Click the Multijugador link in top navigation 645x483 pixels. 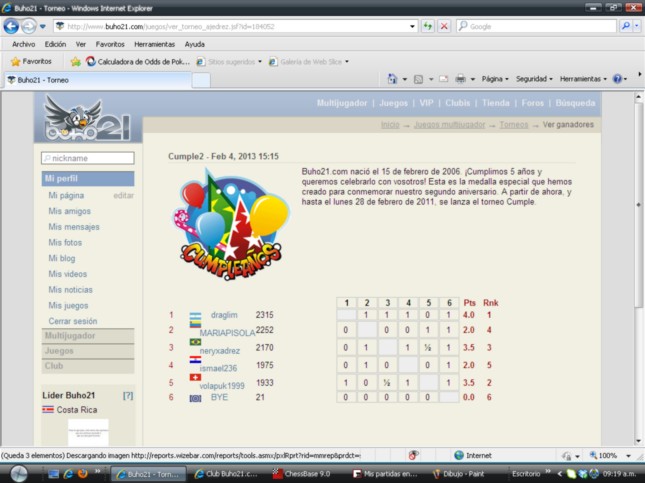click(x=342, y=103)
